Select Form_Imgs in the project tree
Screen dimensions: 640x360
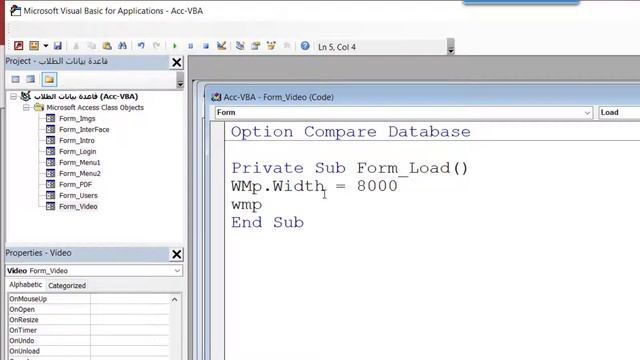pyautogui.click(x=77, y=118)
